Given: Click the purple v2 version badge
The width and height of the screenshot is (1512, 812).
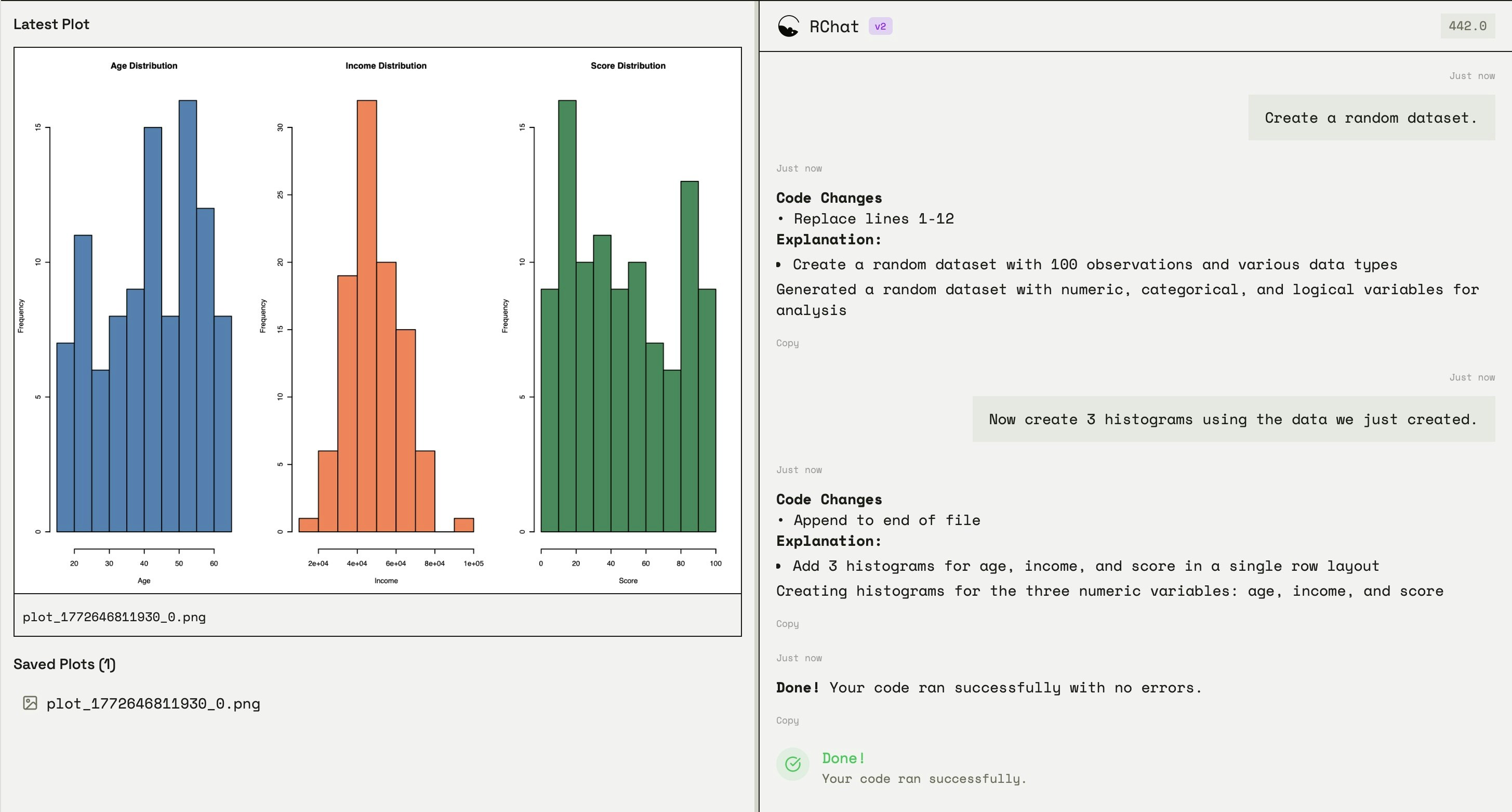Looking at the screenshot, I should click(x=880, y=27).
